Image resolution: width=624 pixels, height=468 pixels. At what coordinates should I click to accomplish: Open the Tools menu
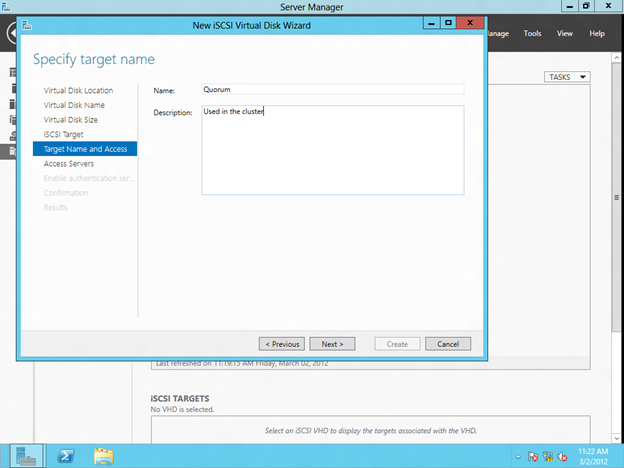[x=532, y=33]
